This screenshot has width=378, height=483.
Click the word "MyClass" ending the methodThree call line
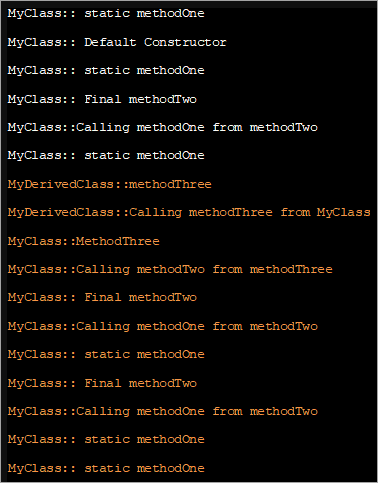point(344,213)
